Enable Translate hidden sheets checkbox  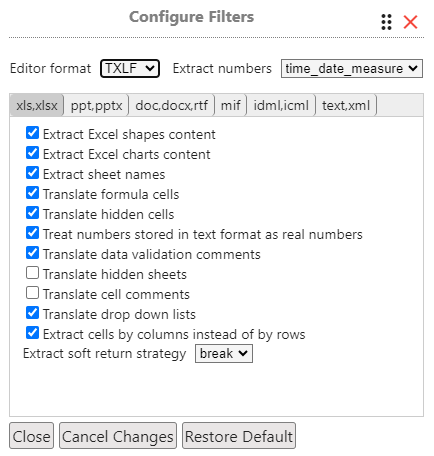point(32,273)
